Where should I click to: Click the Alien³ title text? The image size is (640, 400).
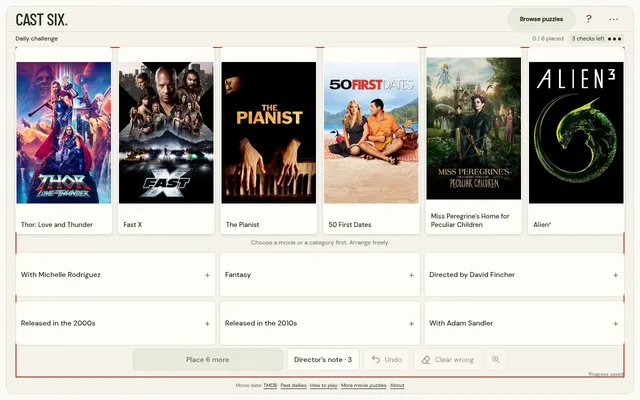point(542,224)
